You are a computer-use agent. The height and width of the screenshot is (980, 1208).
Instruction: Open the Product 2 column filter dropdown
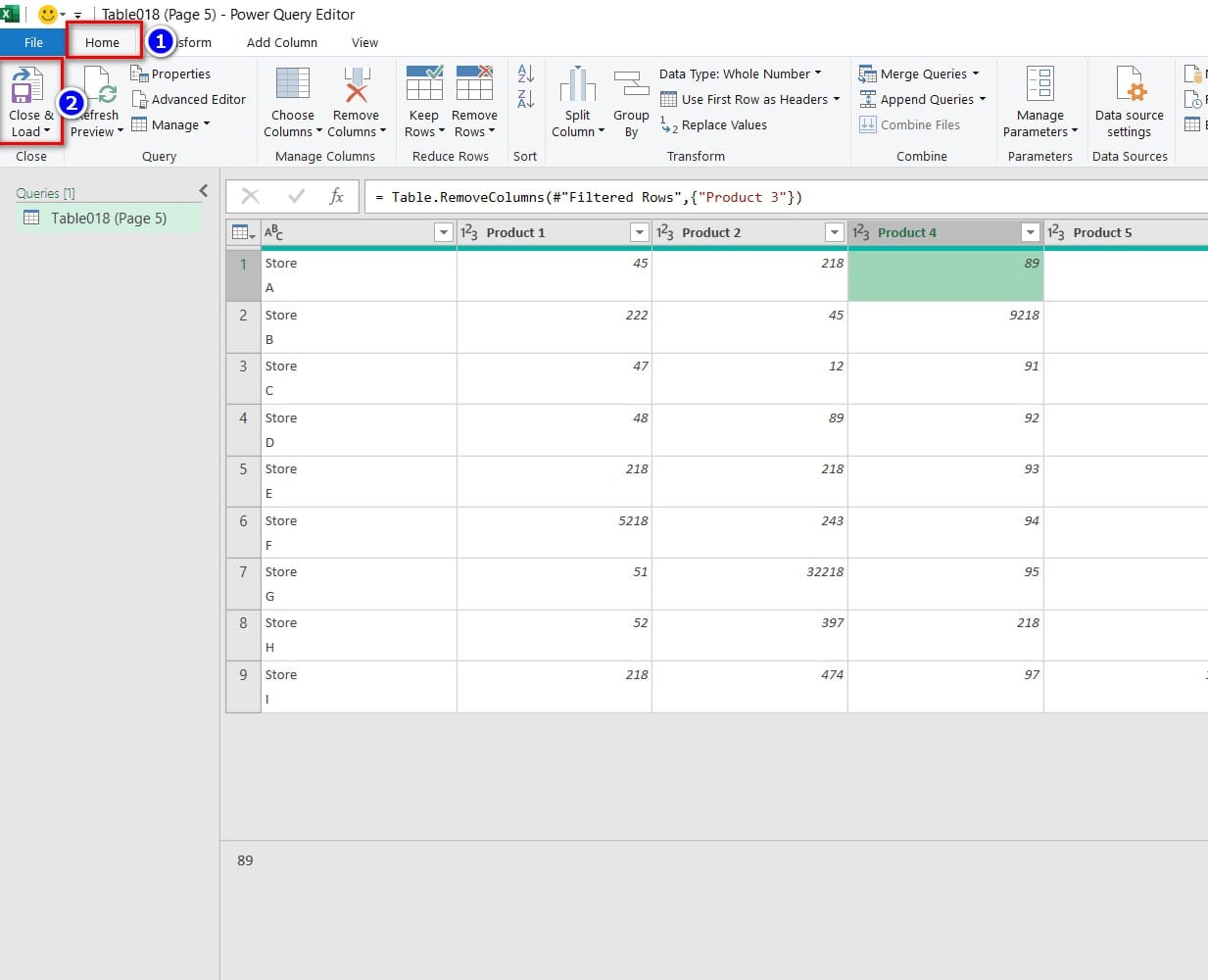point(835,232)
